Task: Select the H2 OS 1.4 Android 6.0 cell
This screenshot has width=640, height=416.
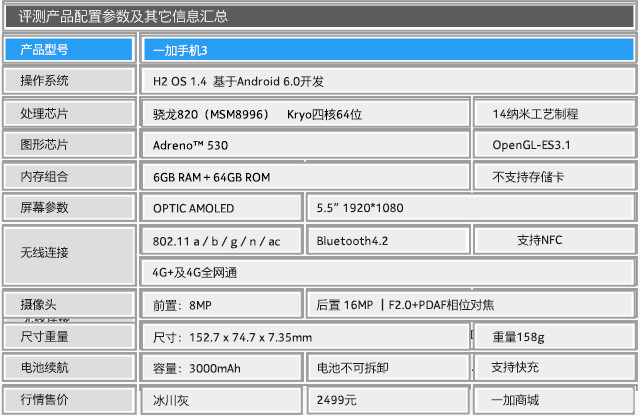Action: [x=387, y=81]
